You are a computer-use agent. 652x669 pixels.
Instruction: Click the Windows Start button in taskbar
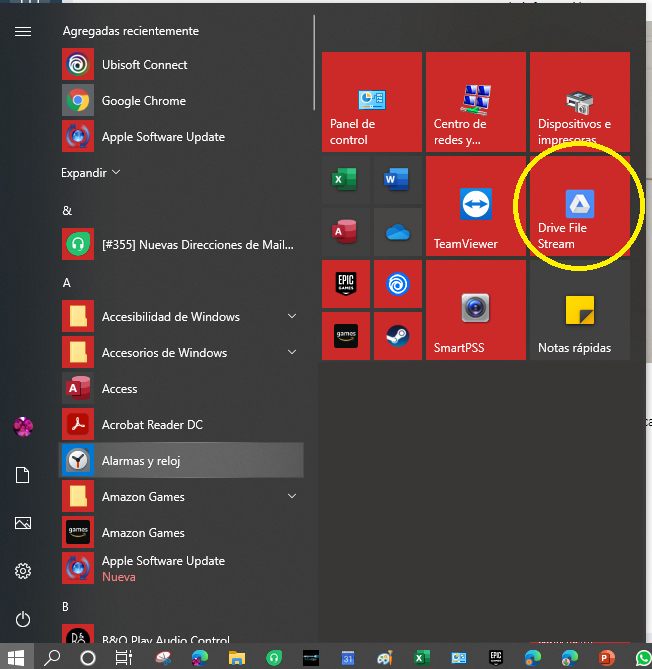pos(16,657)
